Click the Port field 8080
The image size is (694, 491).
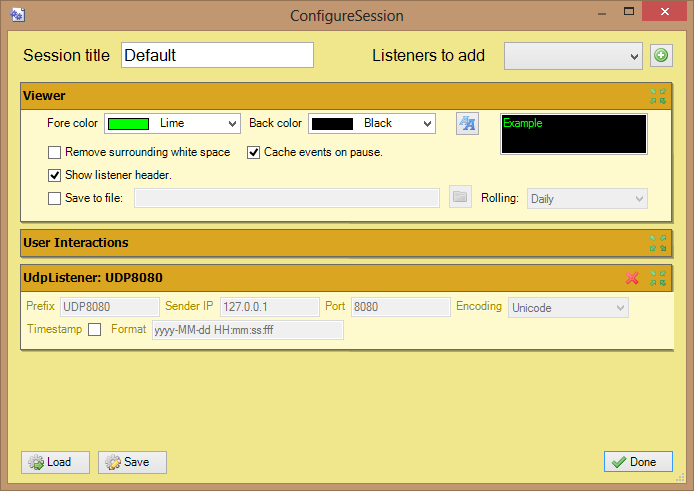tap(401, 307)
